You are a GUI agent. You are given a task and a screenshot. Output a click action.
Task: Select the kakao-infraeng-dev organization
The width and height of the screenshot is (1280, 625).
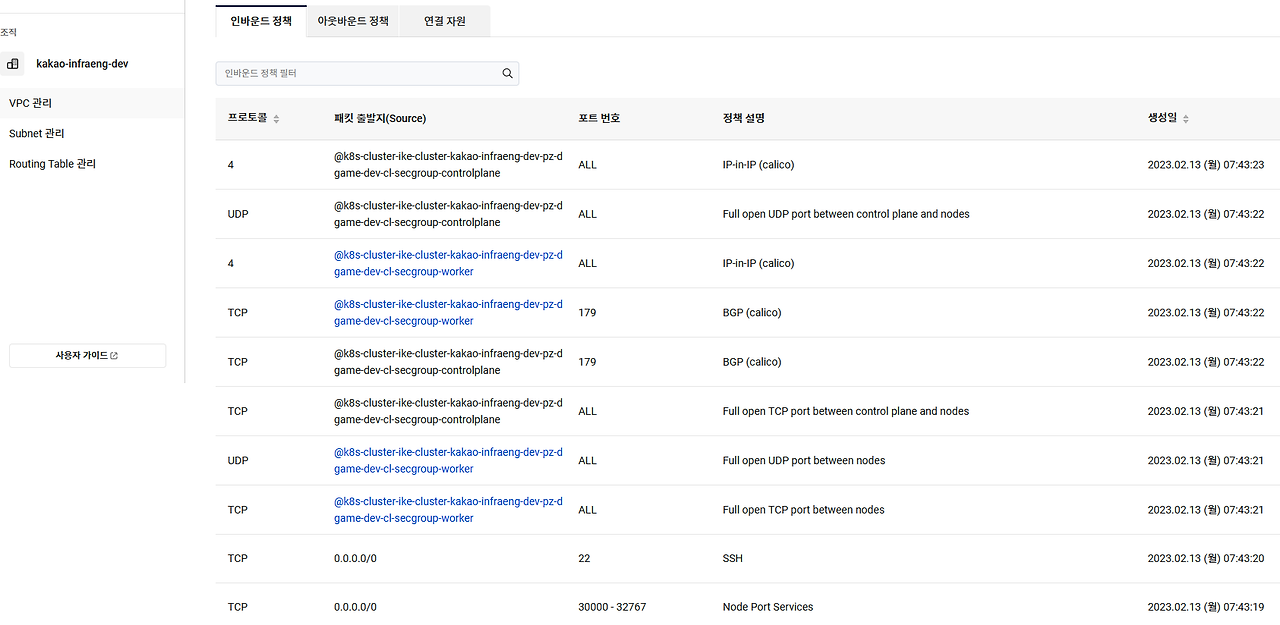click(82, 64)
